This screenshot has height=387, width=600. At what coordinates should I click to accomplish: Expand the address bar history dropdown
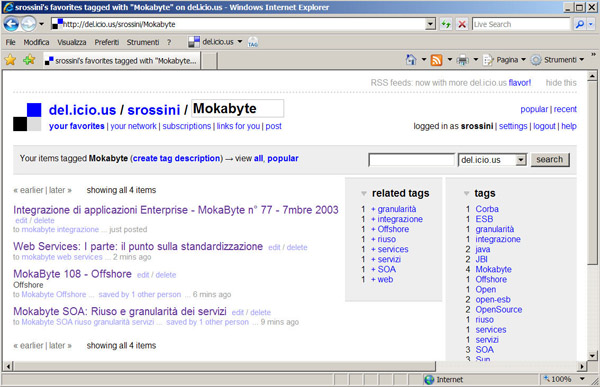coord(430,24)
